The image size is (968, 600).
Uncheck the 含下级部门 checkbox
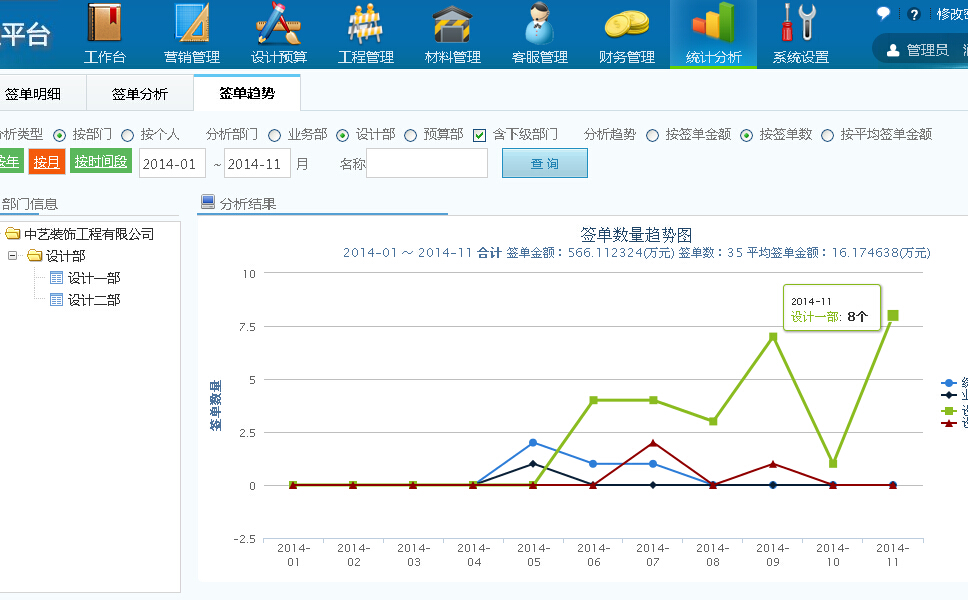(x=480, y=135)
